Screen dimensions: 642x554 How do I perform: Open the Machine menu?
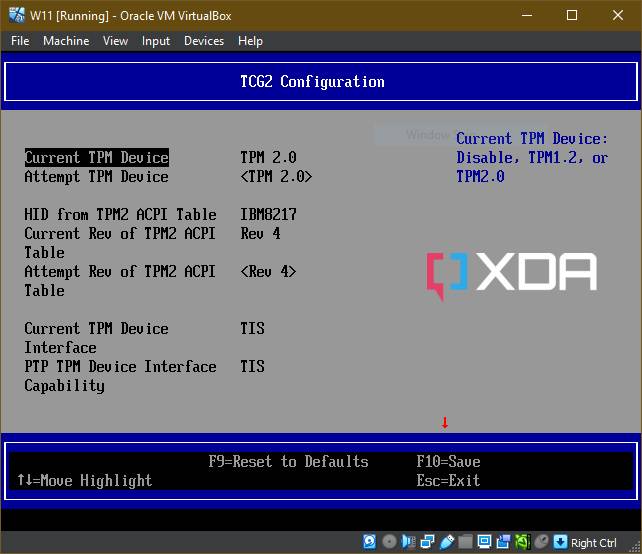click(66, 41)
